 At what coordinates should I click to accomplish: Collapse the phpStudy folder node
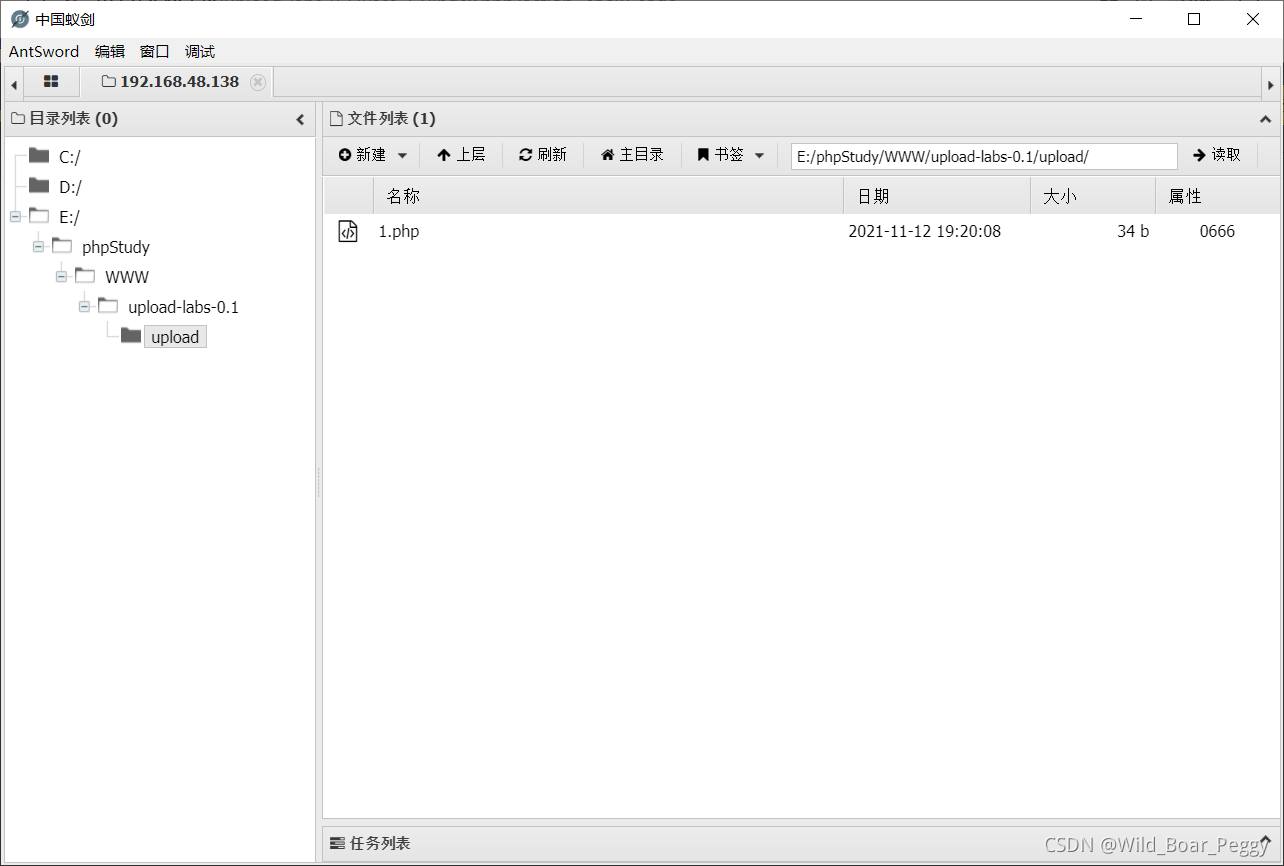click(x=37, y=246)
